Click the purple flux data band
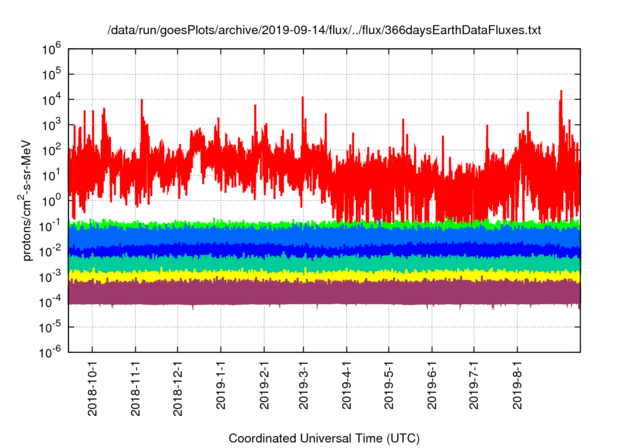This screenshot has height=448, width=640. click(324, 293)
